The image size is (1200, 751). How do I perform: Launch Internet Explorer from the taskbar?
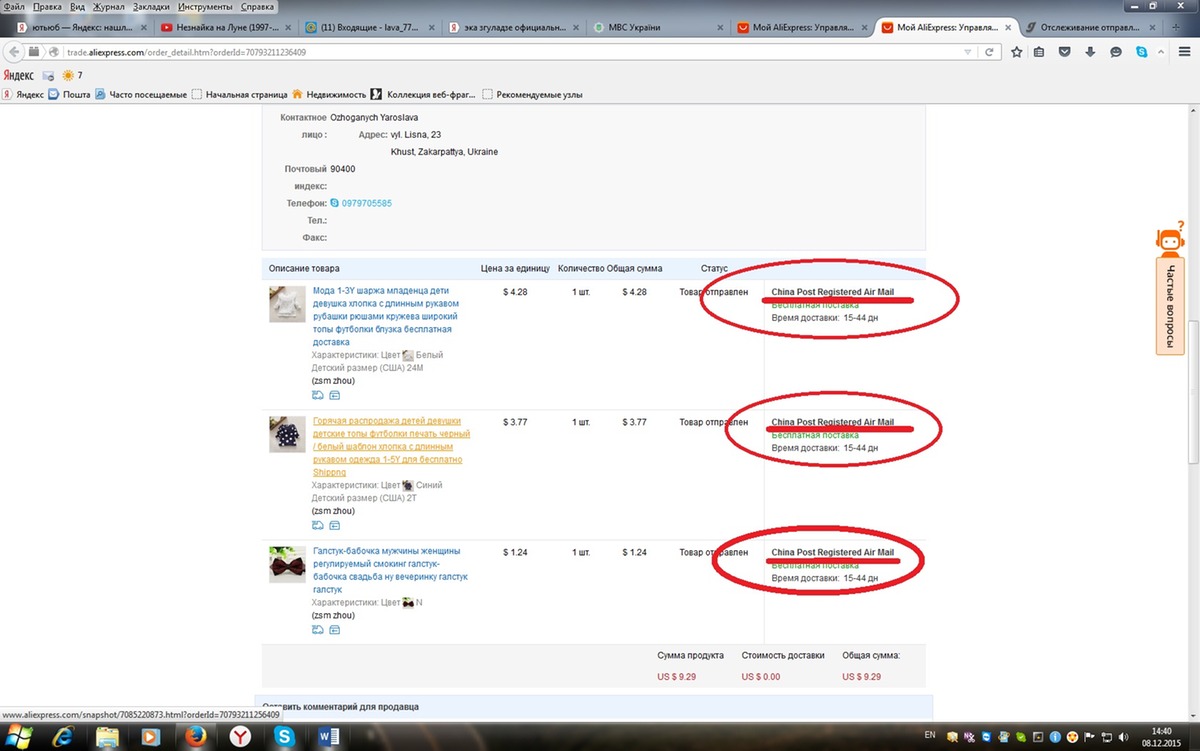pos(64,738)
